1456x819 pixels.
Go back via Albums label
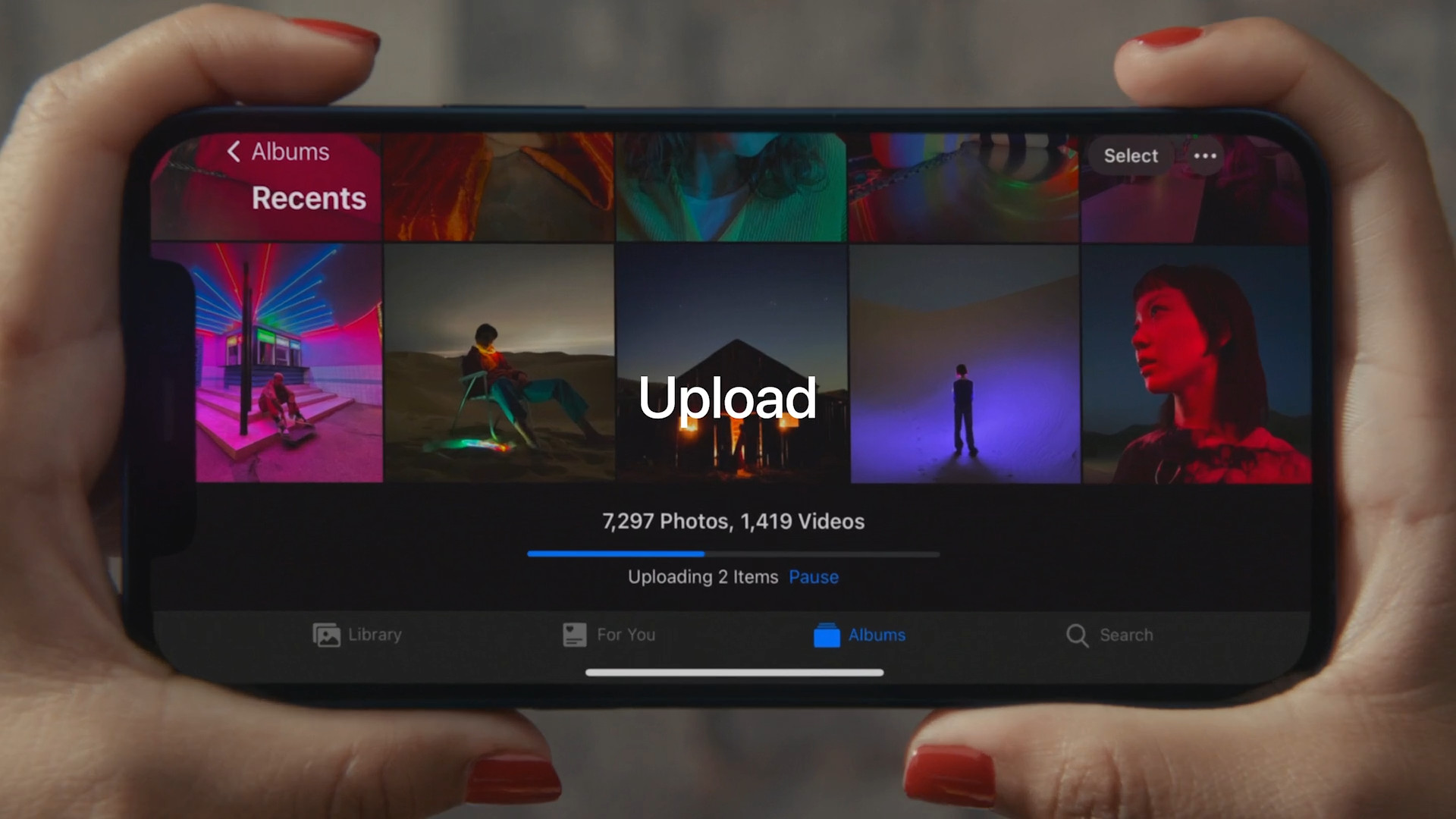(x=290, y=152)
